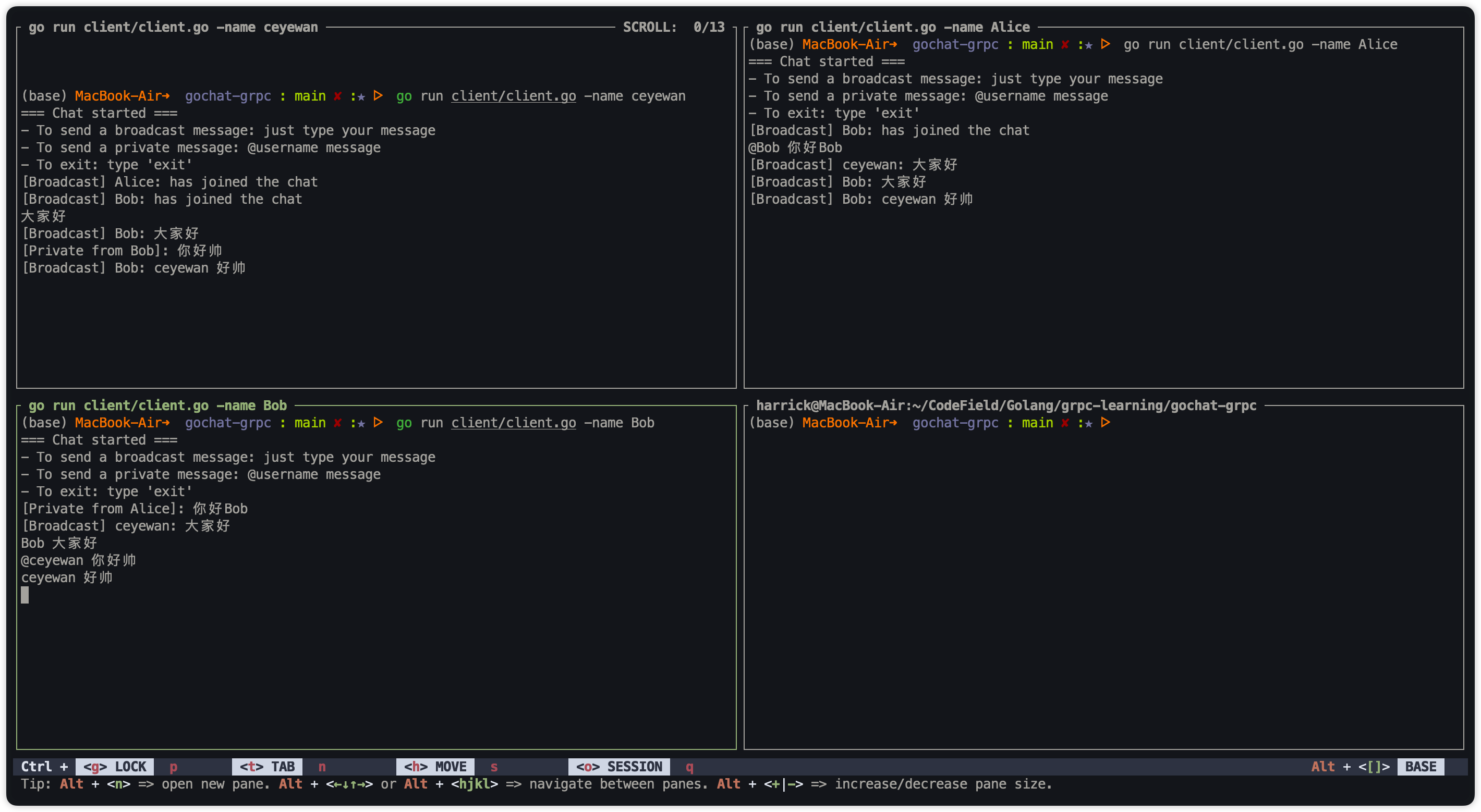The height and width of the screenshot is (812, 1481).
Task: Click the 's' search shortcut key in status bar
Action: tap(494, 767)
